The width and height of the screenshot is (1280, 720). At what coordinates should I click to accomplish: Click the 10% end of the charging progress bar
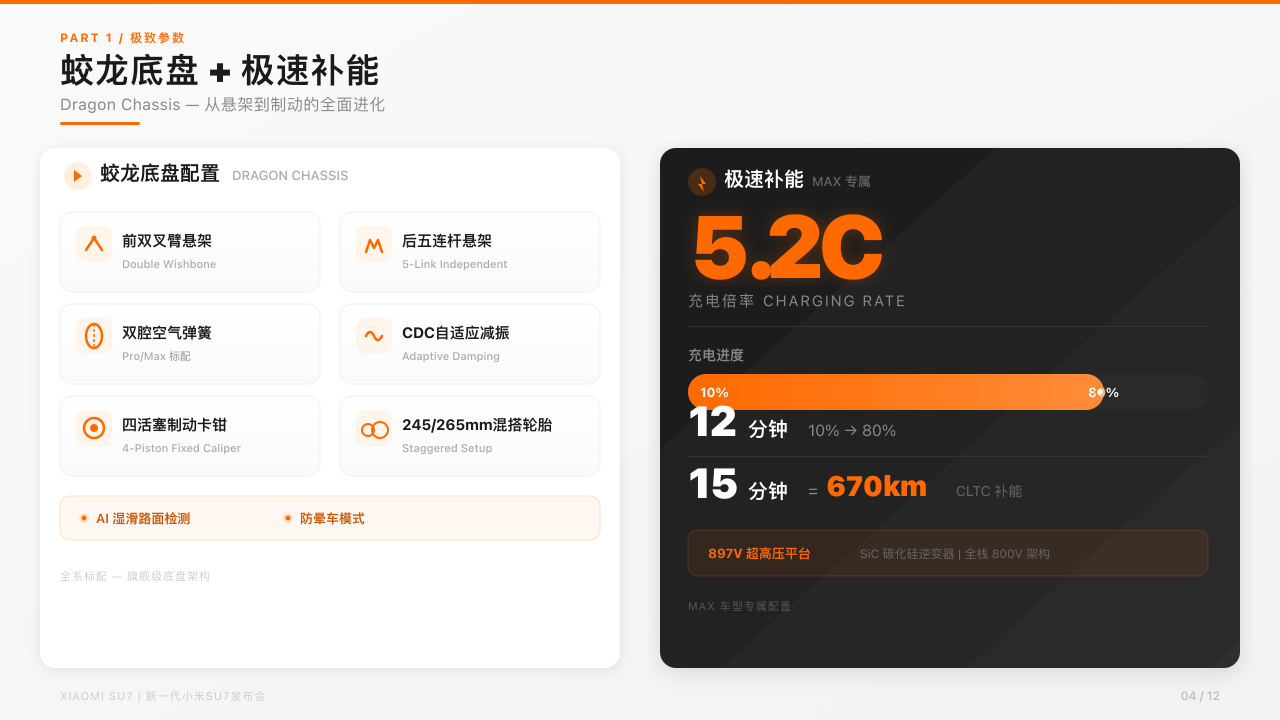click(713, 392)
